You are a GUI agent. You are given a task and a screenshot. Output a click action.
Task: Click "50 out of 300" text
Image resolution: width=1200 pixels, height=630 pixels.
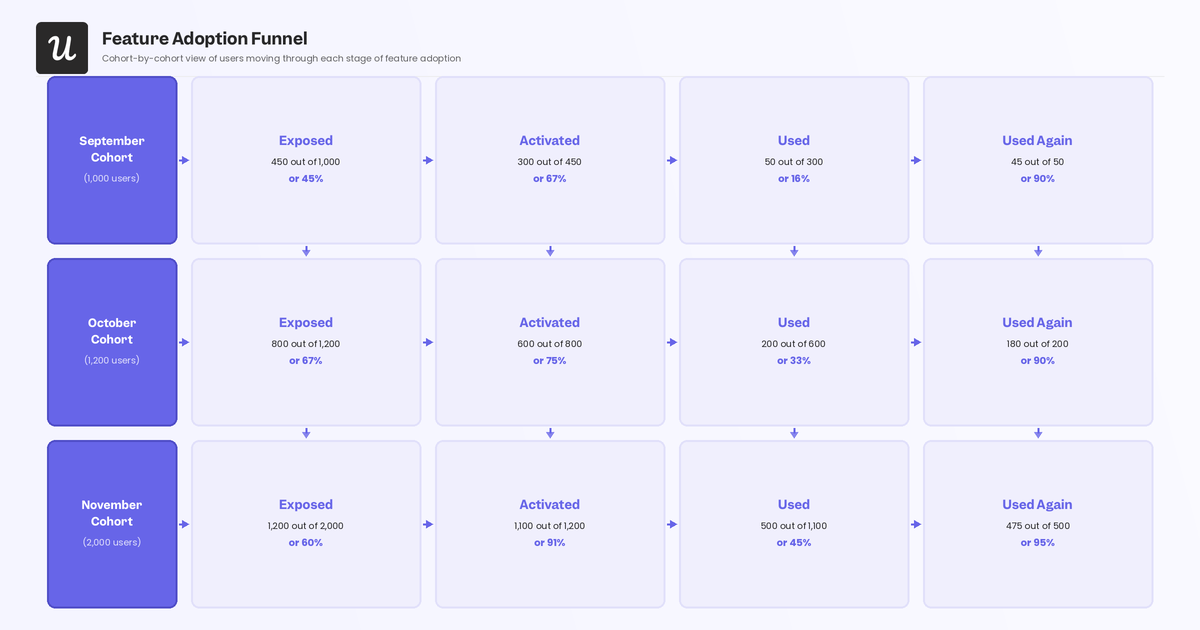pos(794,162)
